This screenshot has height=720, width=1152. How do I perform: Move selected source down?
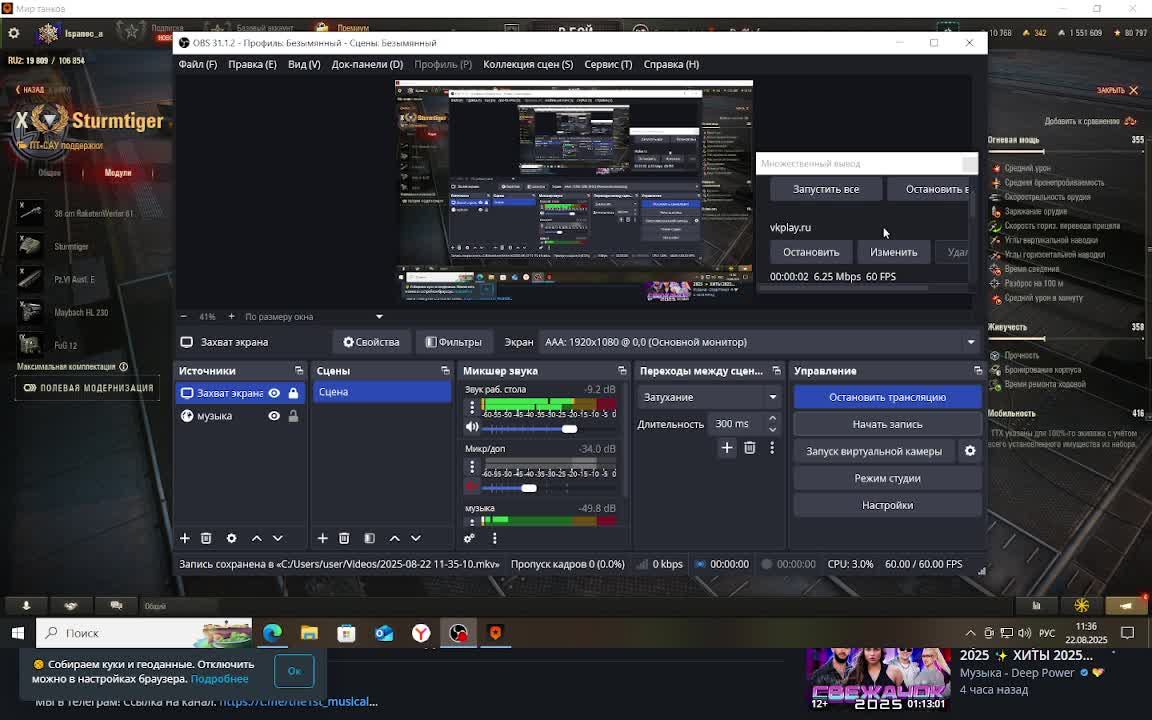coord(278,539)
